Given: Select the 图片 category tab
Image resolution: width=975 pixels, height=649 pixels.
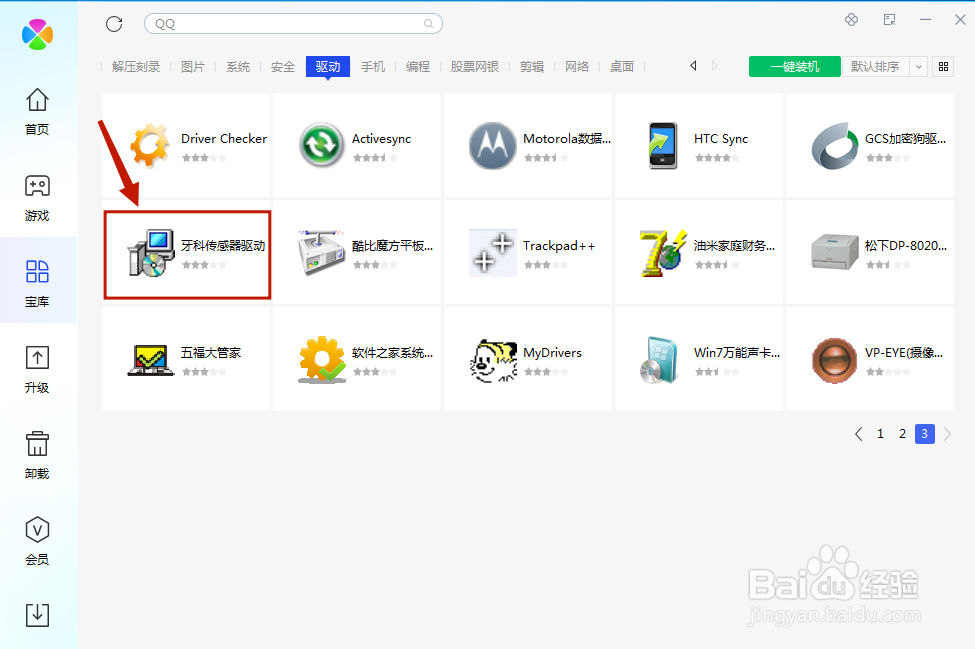Looking at the screenshot, I should coord(193,67).
